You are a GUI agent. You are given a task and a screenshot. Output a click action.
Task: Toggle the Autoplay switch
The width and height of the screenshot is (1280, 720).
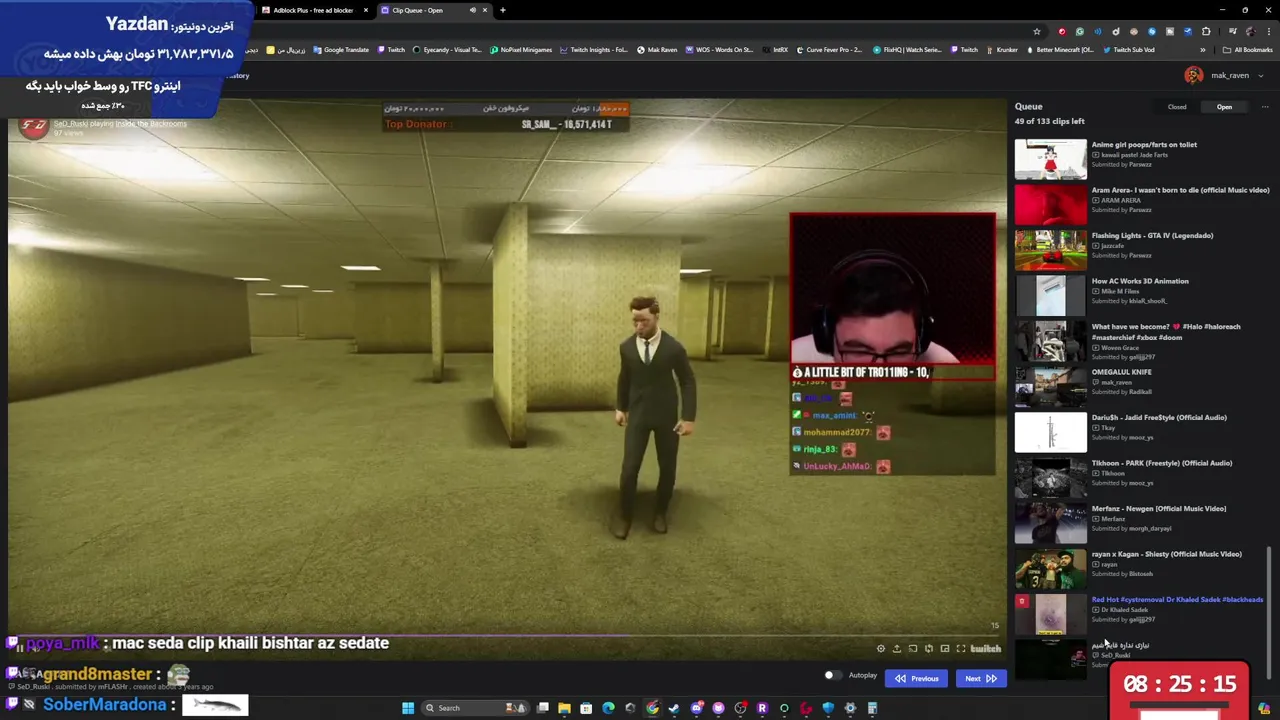pos(833,676)
